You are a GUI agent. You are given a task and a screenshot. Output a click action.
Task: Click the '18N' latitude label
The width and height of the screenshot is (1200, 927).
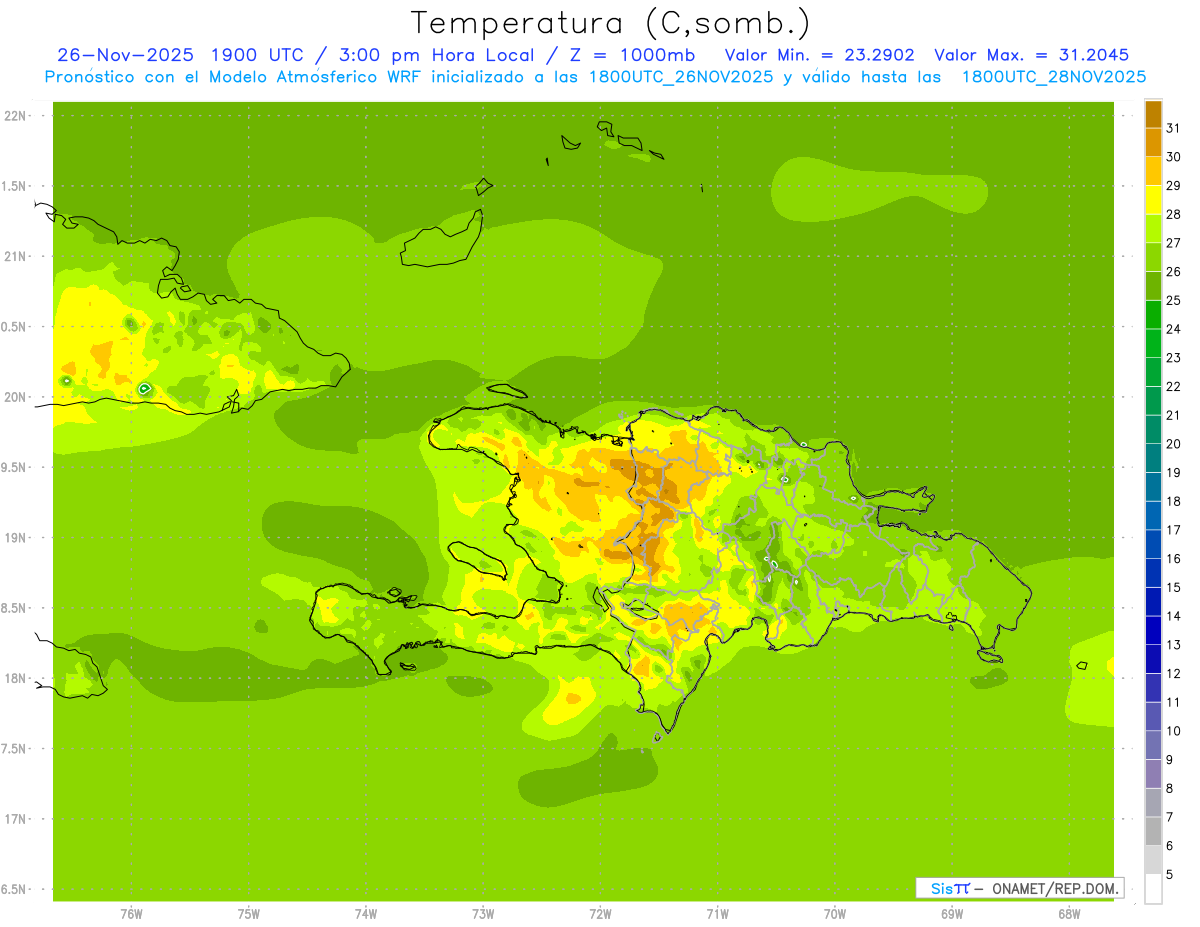[16, 679]
